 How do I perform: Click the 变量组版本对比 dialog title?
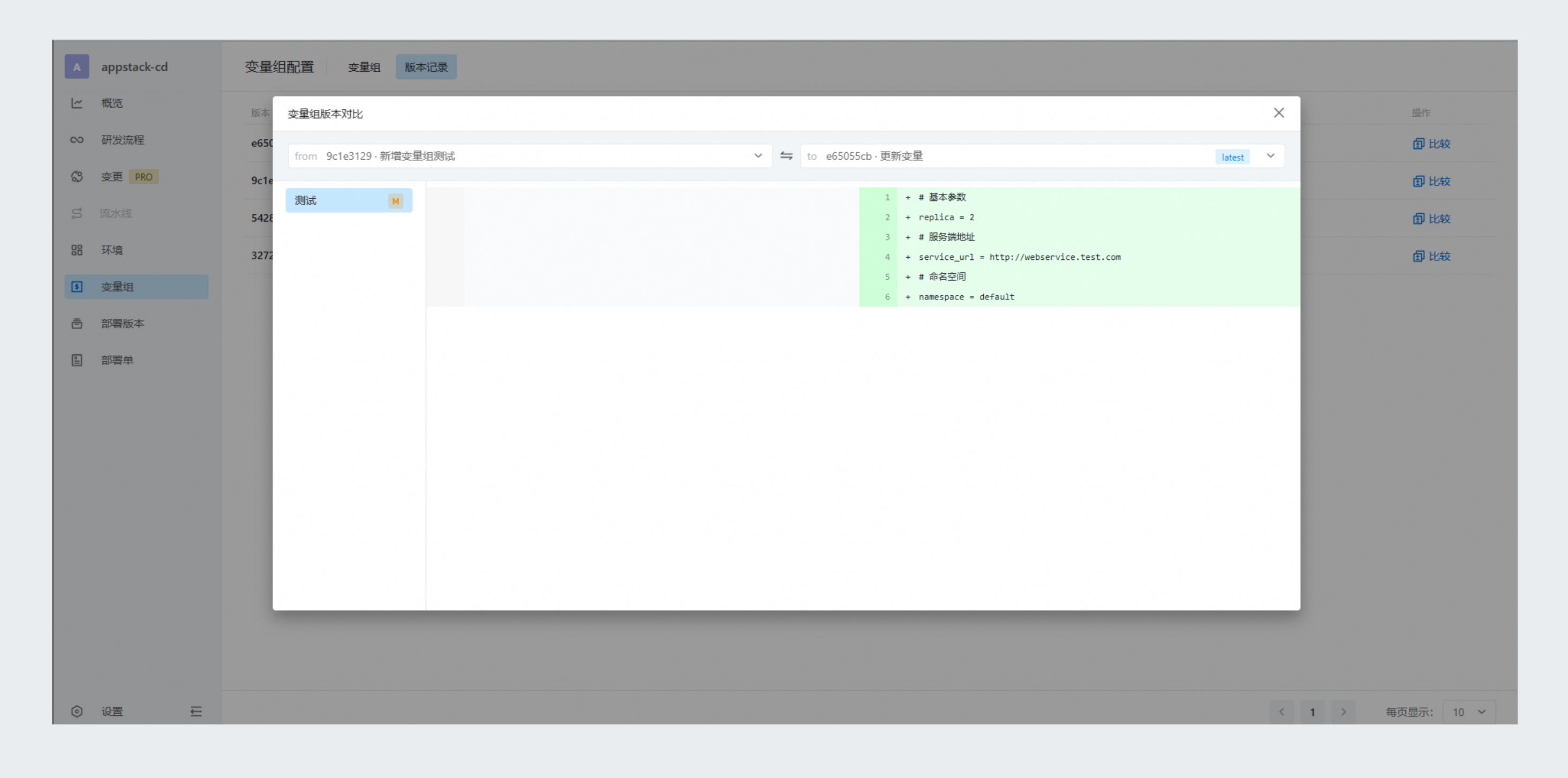(325, 114)
